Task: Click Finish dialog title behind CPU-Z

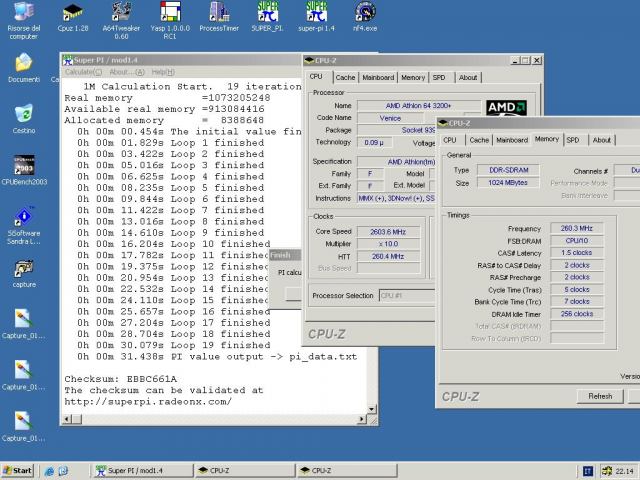Action: pos(285,255)
